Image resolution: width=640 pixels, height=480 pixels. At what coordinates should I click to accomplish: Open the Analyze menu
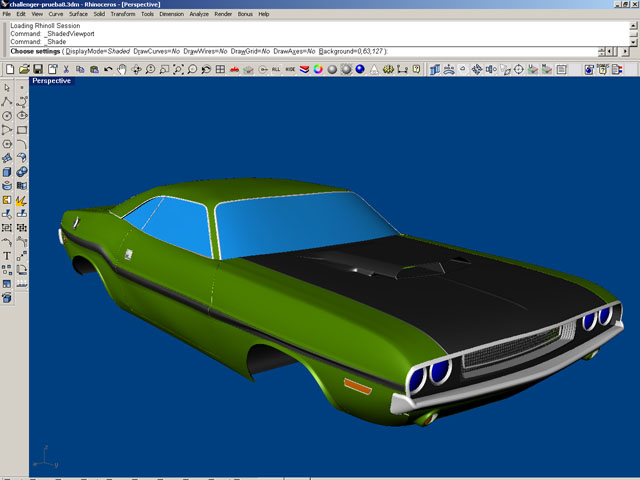(x=199, y=14)
